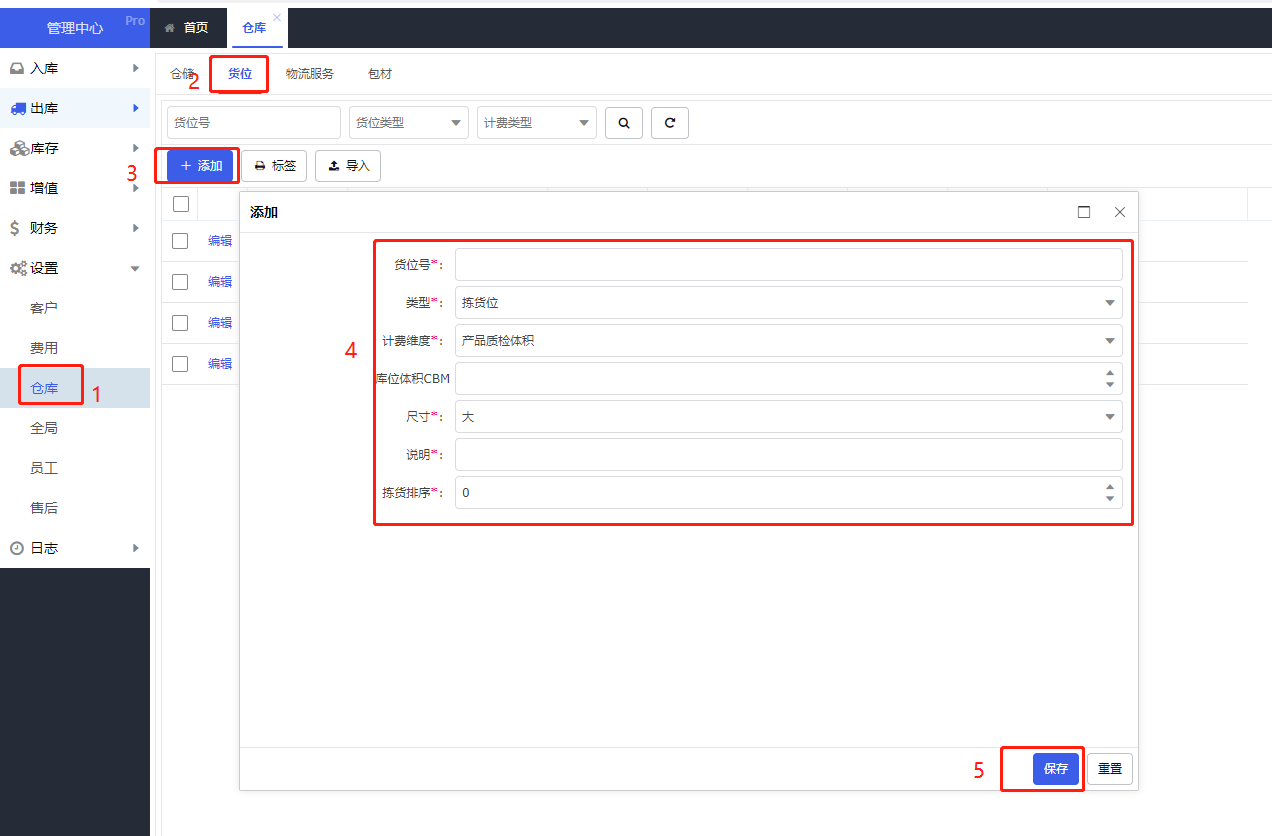Click the first row 编辑 link
This screenshot has height=836, width=1272.
click(220, 241)
